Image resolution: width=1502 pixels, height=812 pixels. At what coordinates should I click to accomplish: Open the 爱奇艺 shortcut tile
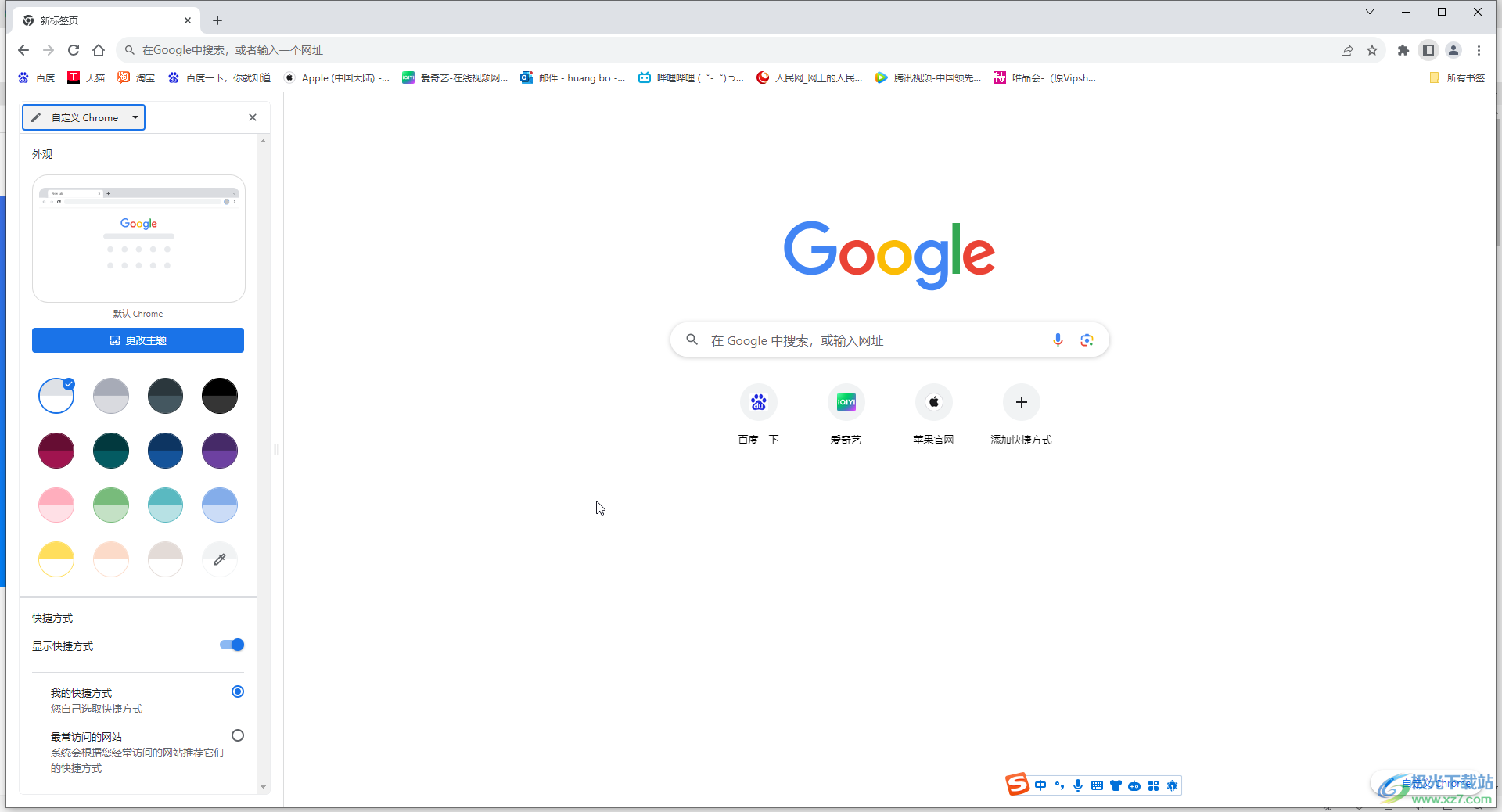point(846,415)
